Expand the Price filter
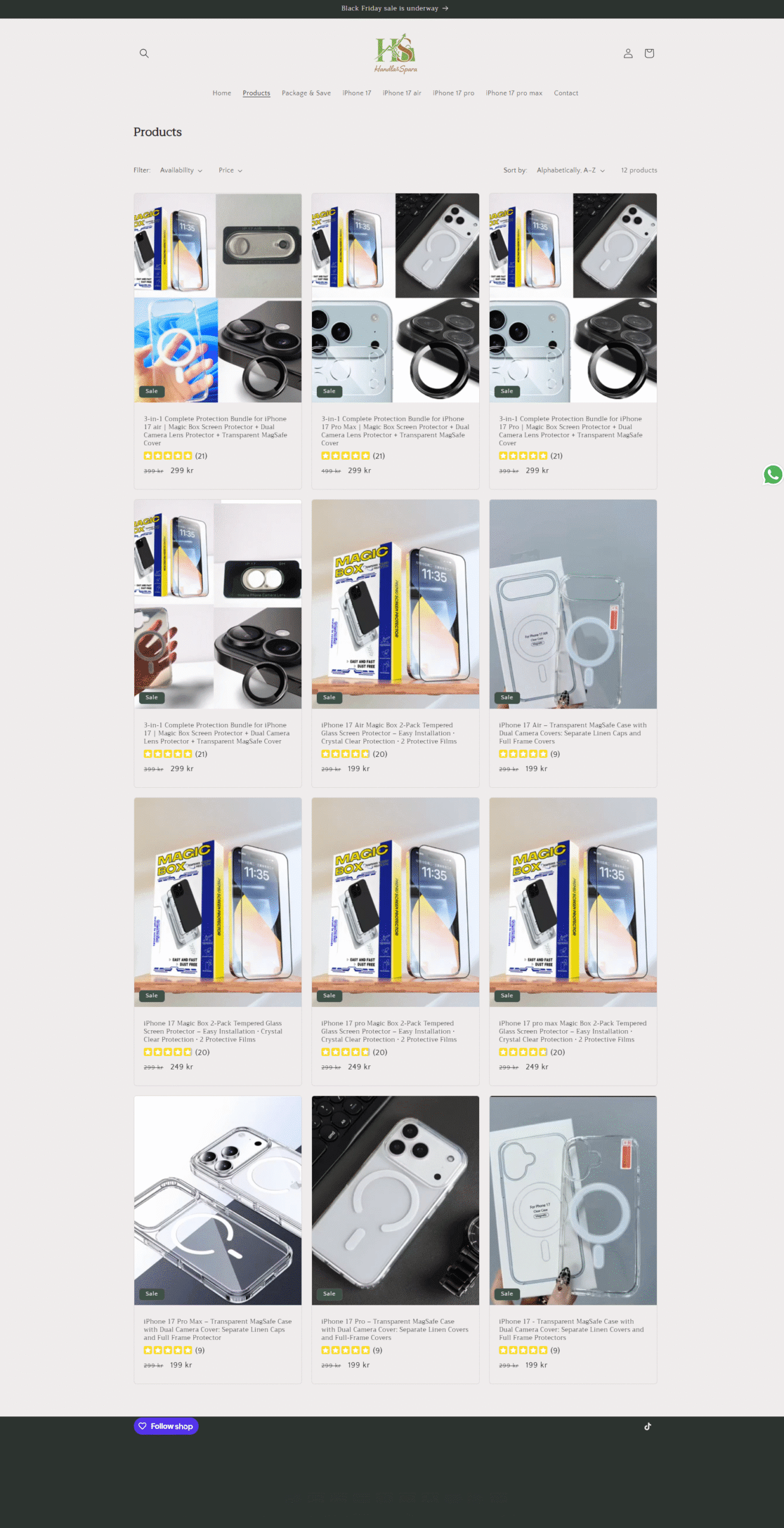Viewport: 784px width, 1528px height. pos(230,170)
